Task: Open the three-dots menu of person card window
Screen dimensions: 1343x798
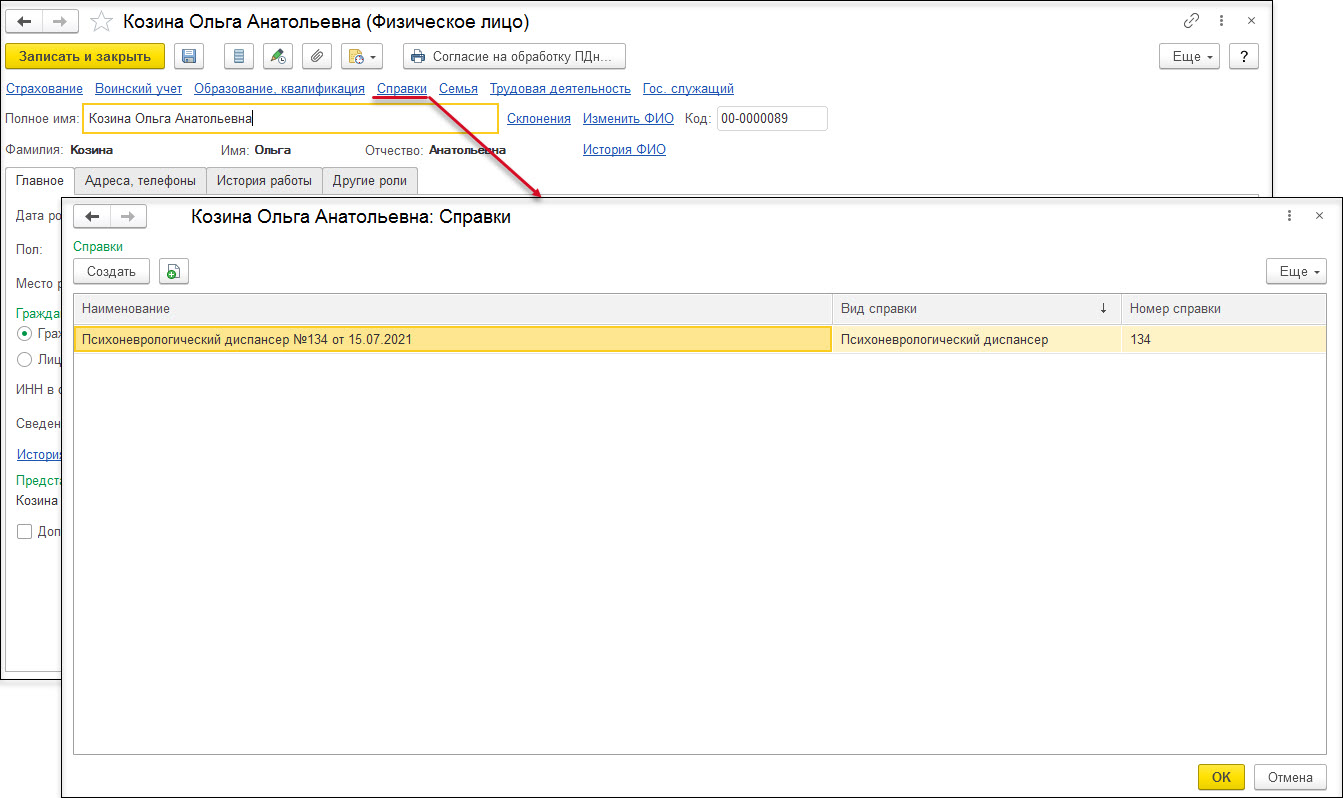Action: (1221, 21)
